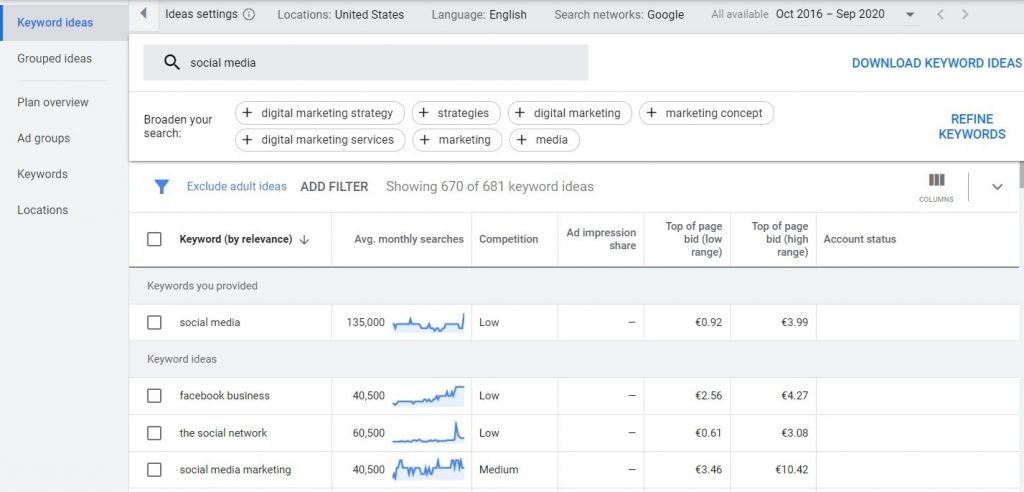1024x492 pixels.
Task: Open the Grouped ideas tab
Action: (x=55, y=58)
